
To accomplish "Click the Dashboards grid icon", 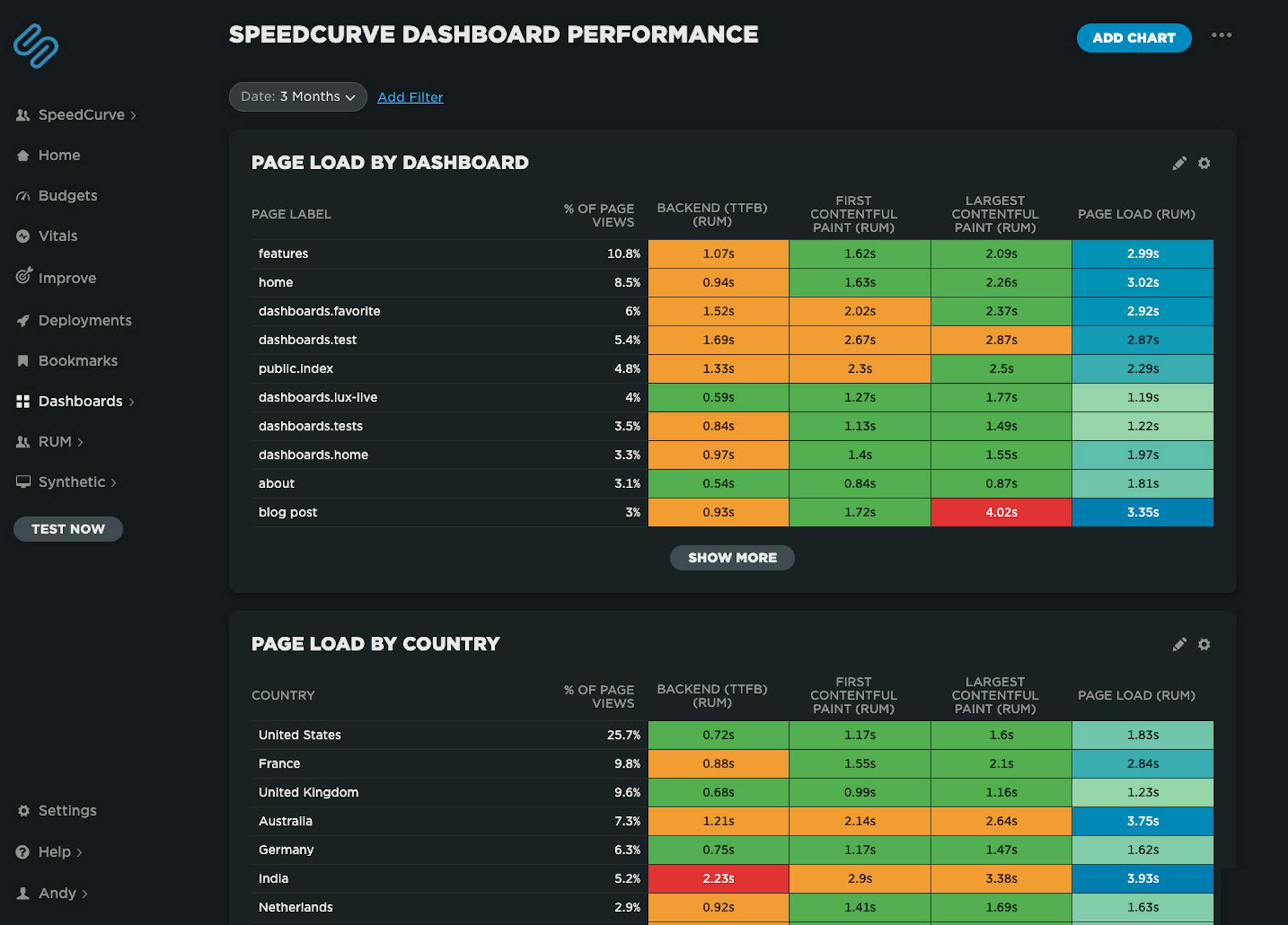I will tap(22, 401).
